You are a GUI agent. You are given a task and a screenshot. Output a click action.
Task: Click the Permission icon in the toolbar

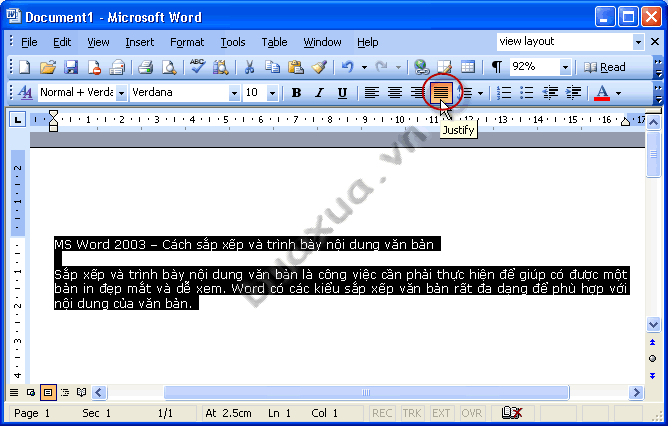coord(94,67)
